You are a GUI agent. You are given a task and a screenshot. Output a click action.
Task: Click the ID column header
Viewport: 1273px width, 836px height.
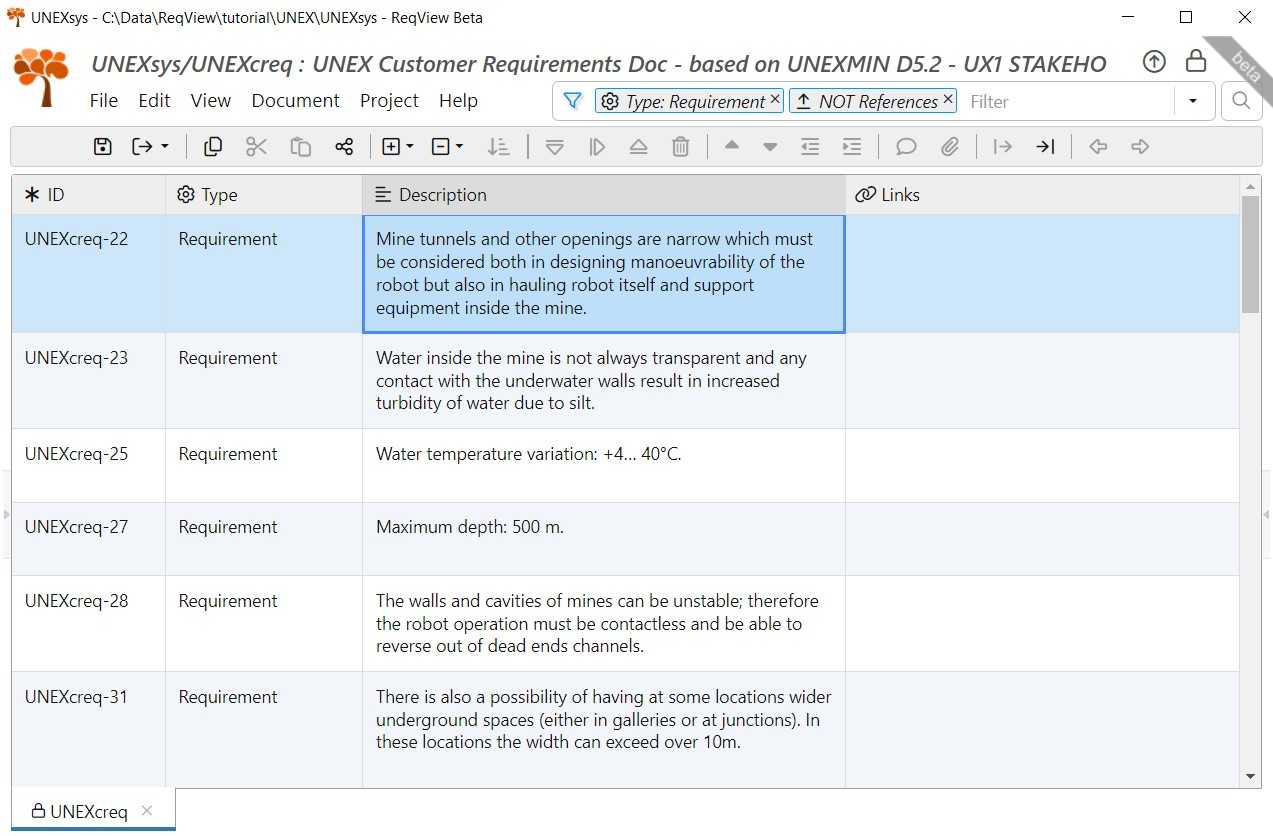[x=89, y=195]
